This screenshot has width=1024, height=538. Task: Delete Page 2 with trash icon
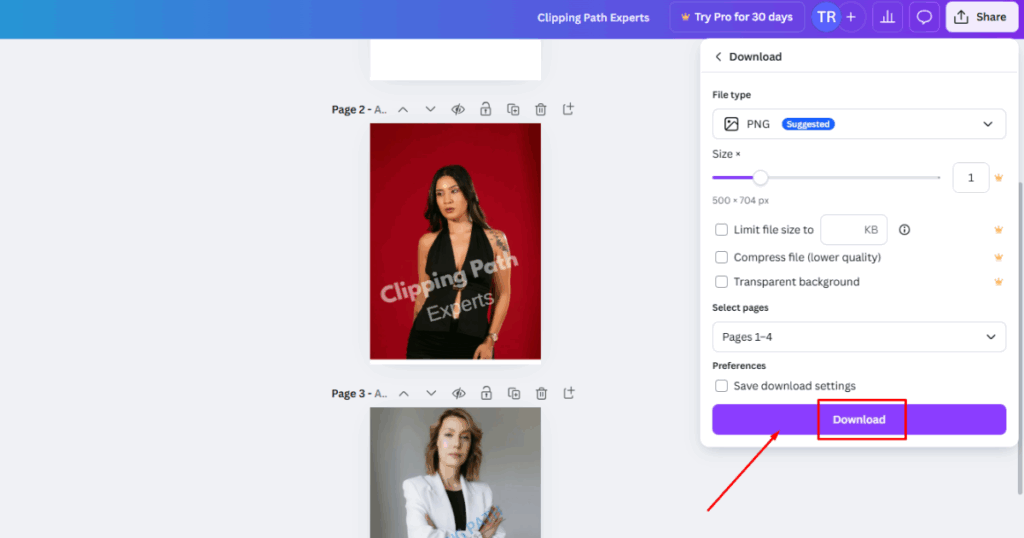click(541, 110)
